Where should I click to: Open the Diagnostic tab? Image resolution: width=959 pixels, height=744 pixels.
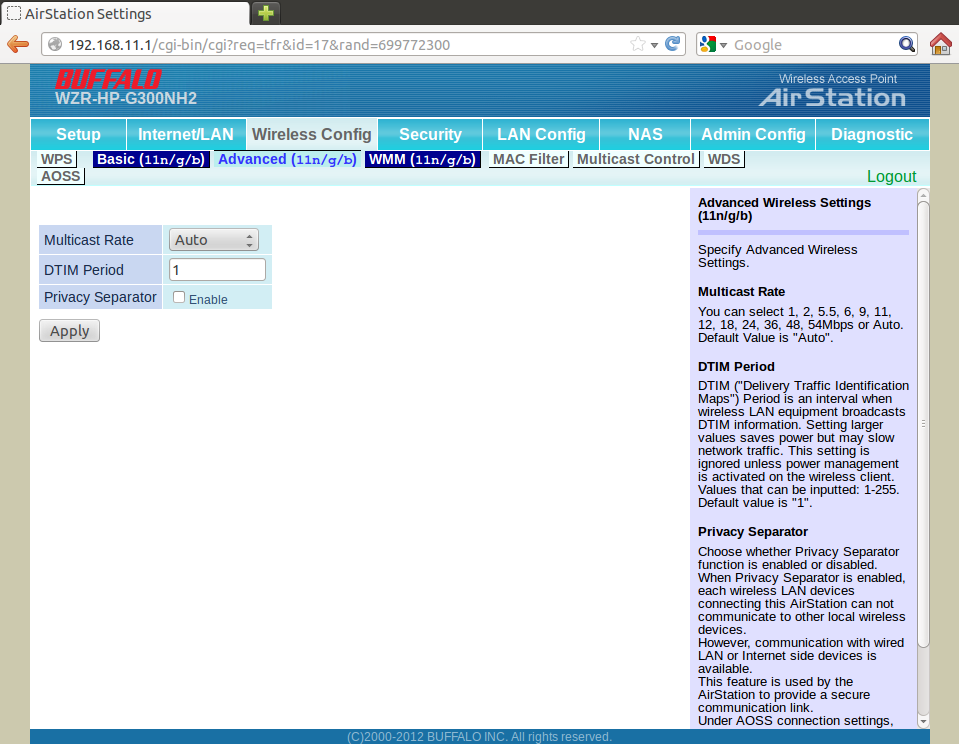click(x=872, y=134)
